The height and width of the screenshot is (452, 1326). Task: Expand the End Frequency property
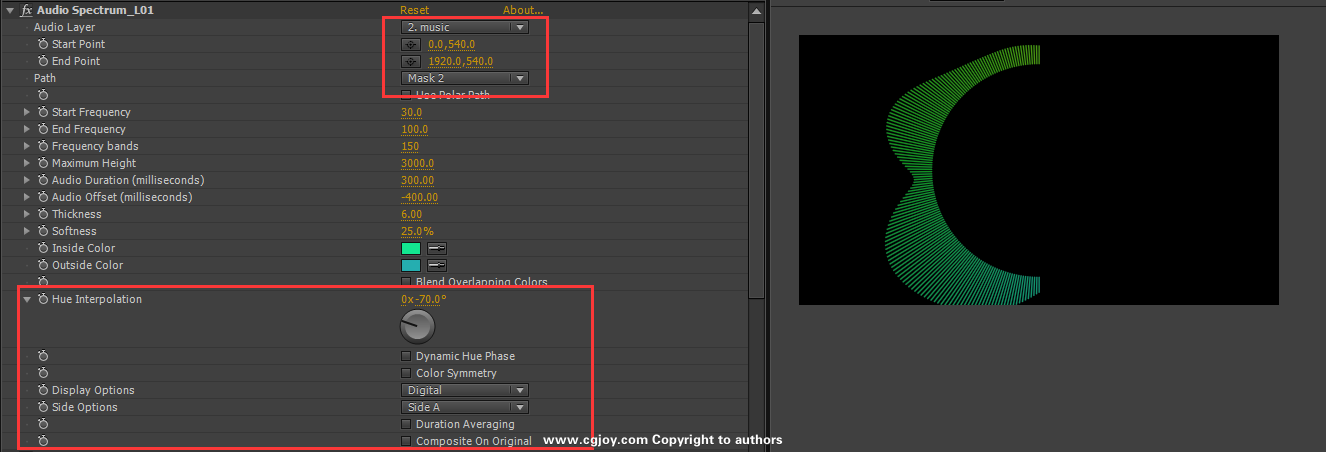pyautogui.click(x=27, y=129)
